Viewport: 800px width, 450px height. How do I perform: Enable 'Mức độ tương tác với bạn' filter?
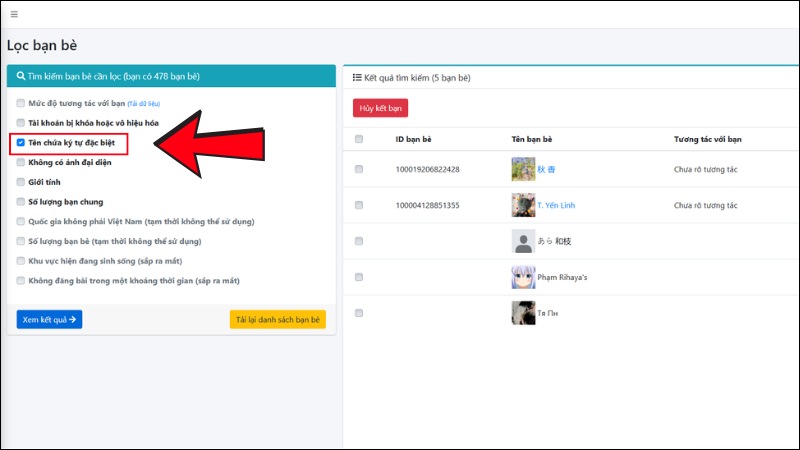pos(21,103)
